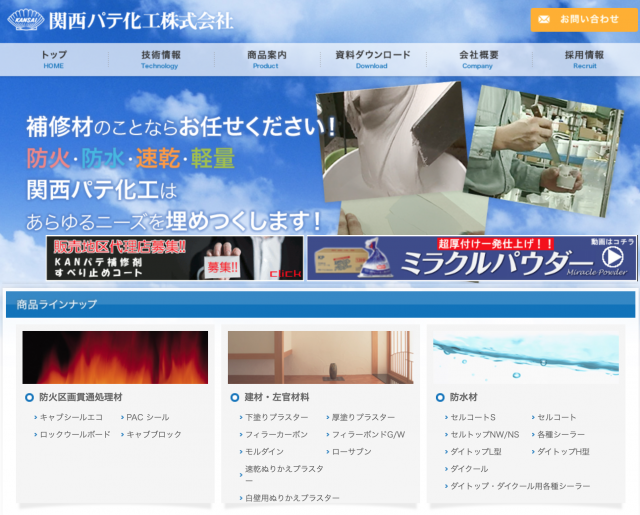
Task: Open the 販売地区代理店募集 banner
Action: [175, 258]
